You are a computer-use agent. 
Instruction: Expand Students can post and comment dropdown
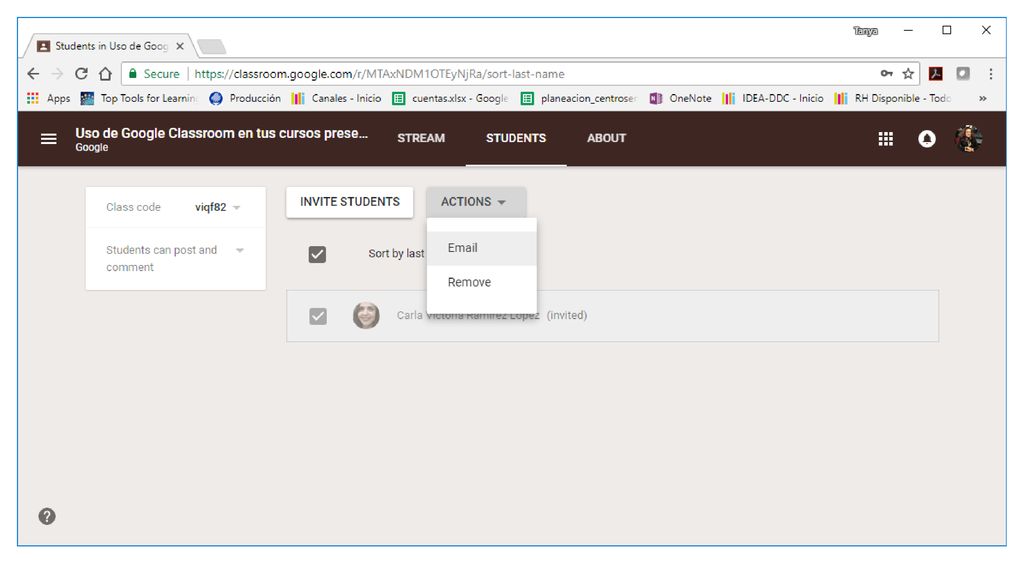(240, 250)
